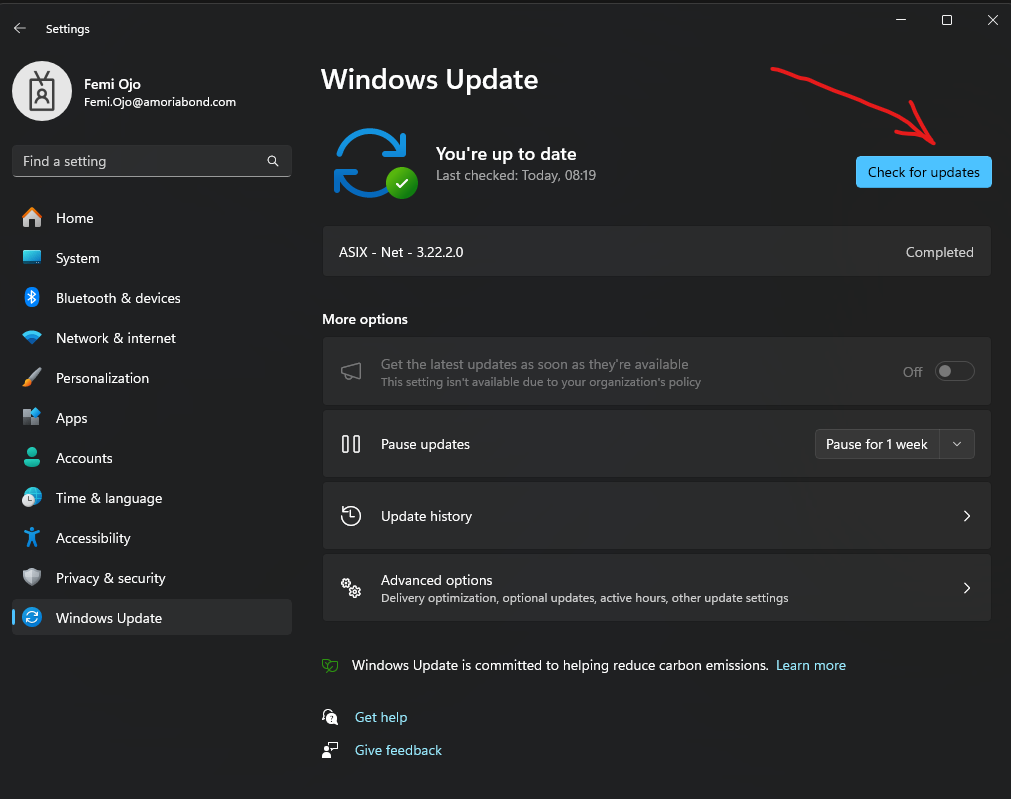Open Accessibility settings
Viewport: 1011px width, 799px height.
point(152,538)
